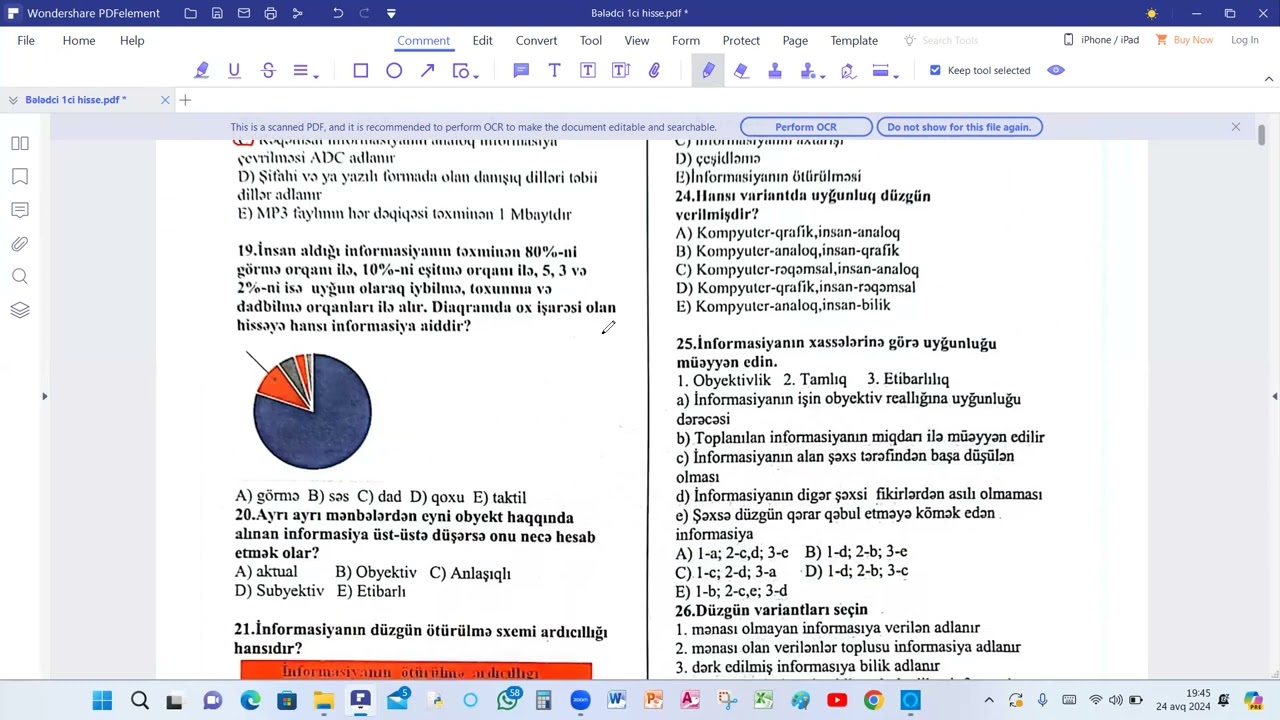Toggle the light theme sun icon
1280x720 pixels.
[1151, 14]
